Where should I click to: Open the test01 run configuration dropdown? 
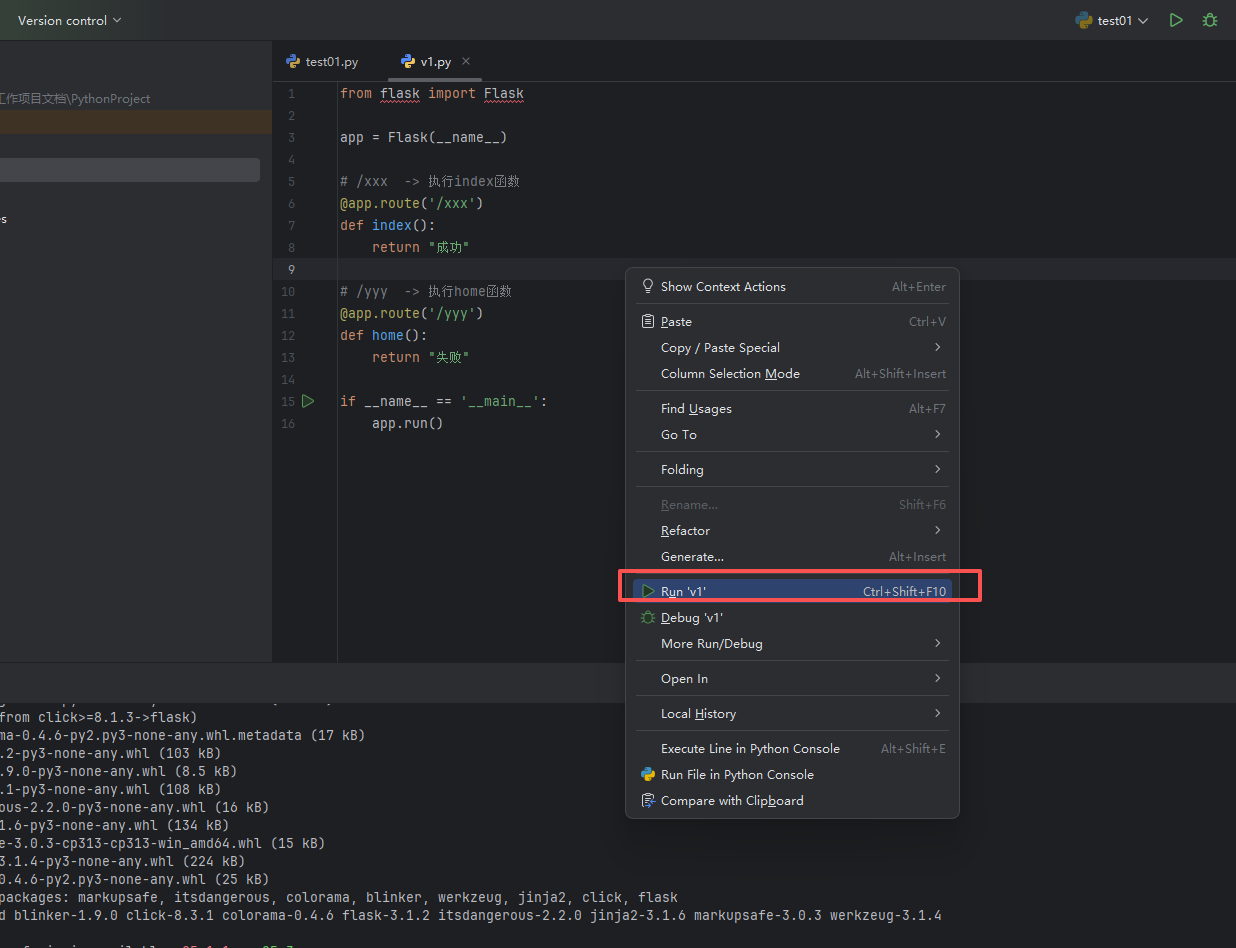click(1111, 20)
